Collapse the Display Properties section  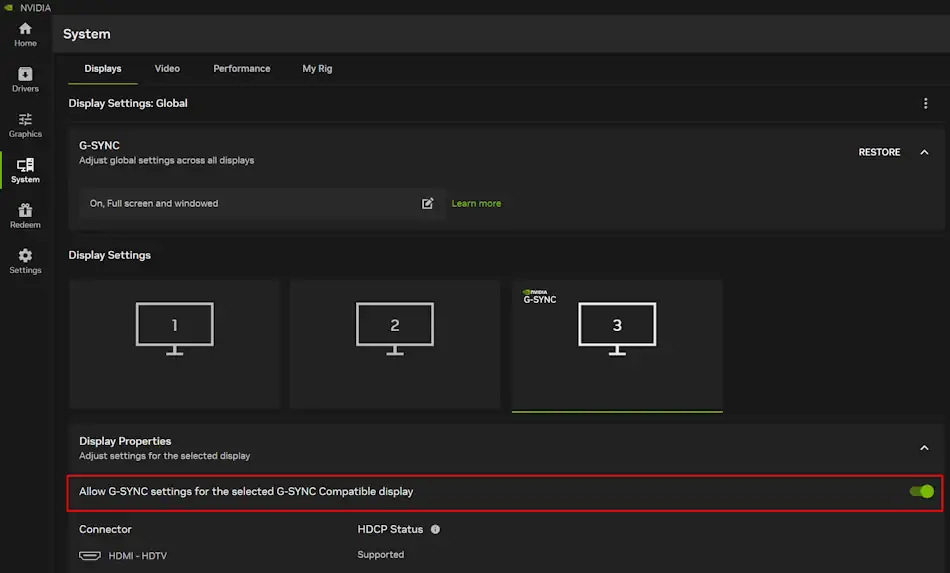click(924, 448)
